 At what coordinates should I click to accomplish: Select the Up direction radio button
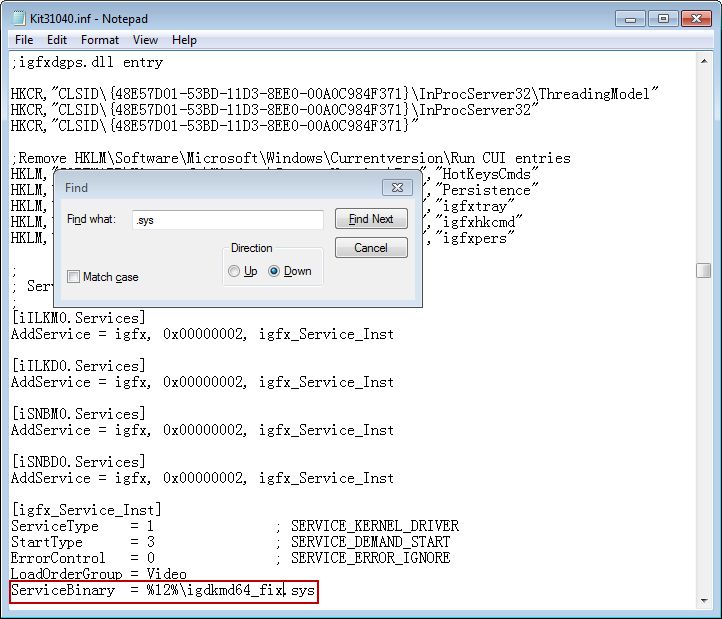[x=235, y=271]
